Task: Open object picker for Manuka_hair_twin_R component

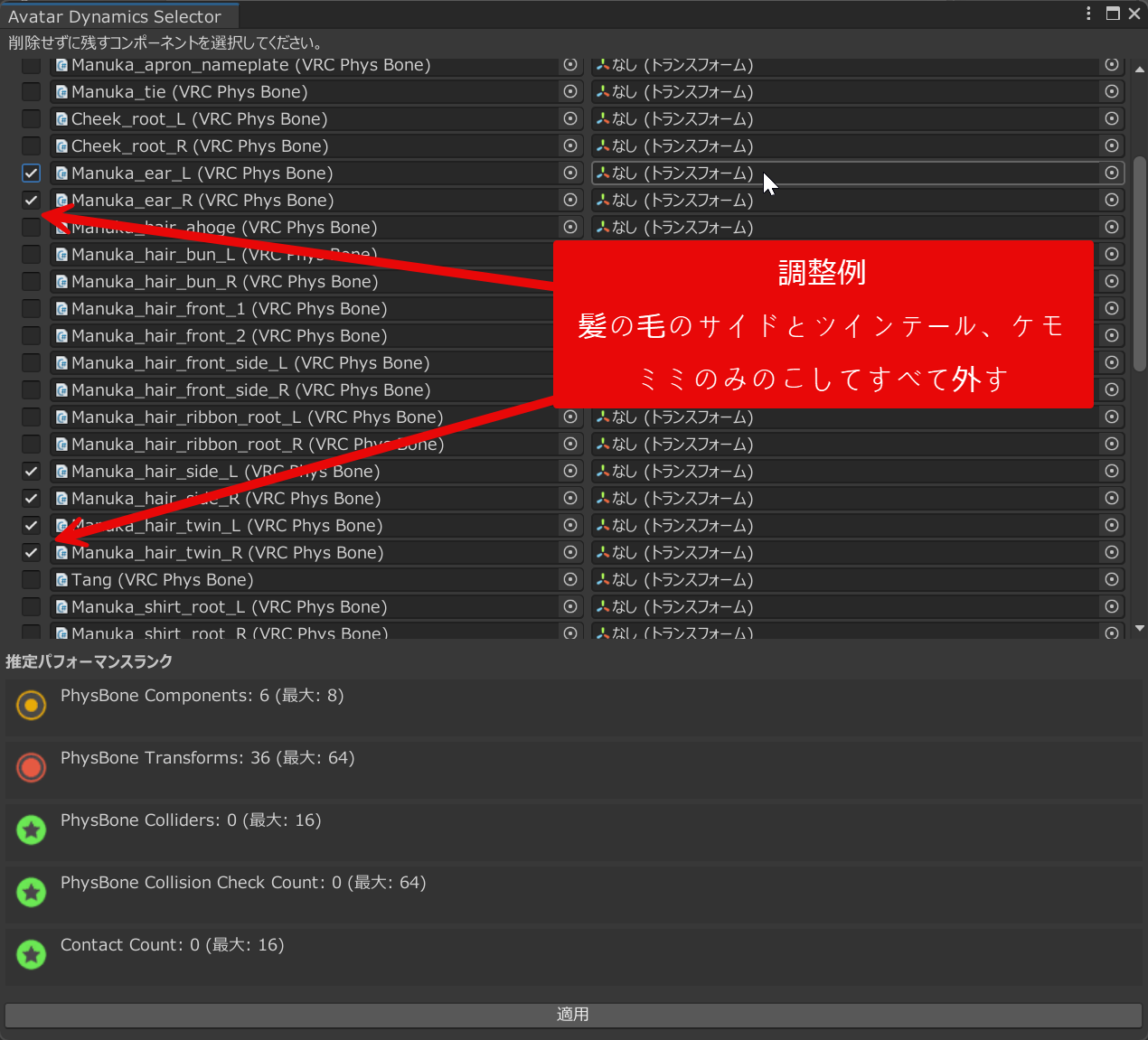Action: pyautogui.click(x=570, y=552)
